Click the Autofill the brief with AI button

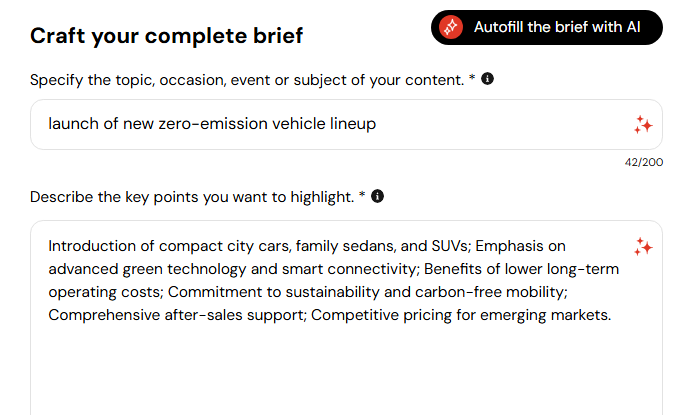point(546,27)
